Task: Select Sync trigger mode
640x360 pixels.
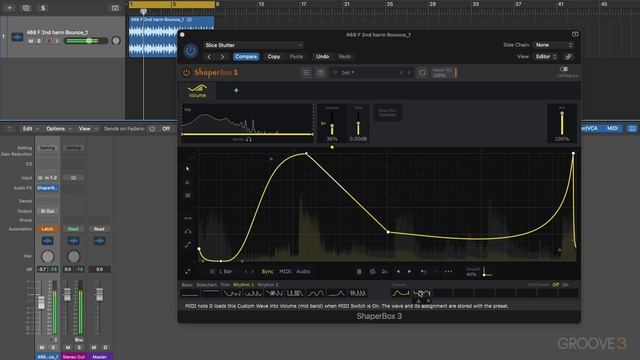Action: click(267, 271)
